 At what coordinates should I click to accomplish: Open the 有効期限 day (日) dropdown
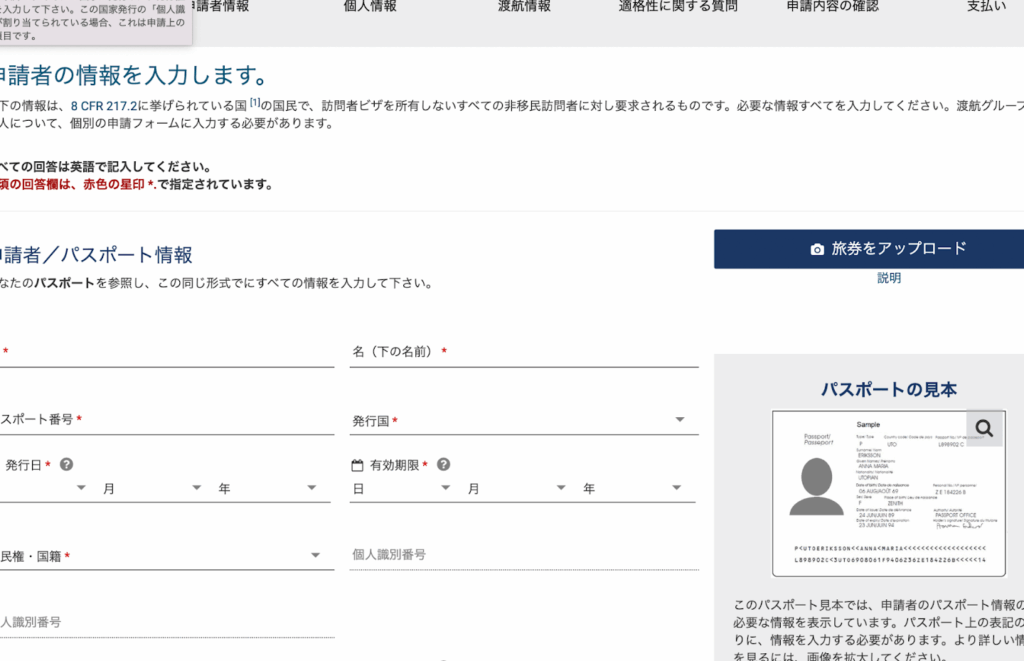[400, 489]
